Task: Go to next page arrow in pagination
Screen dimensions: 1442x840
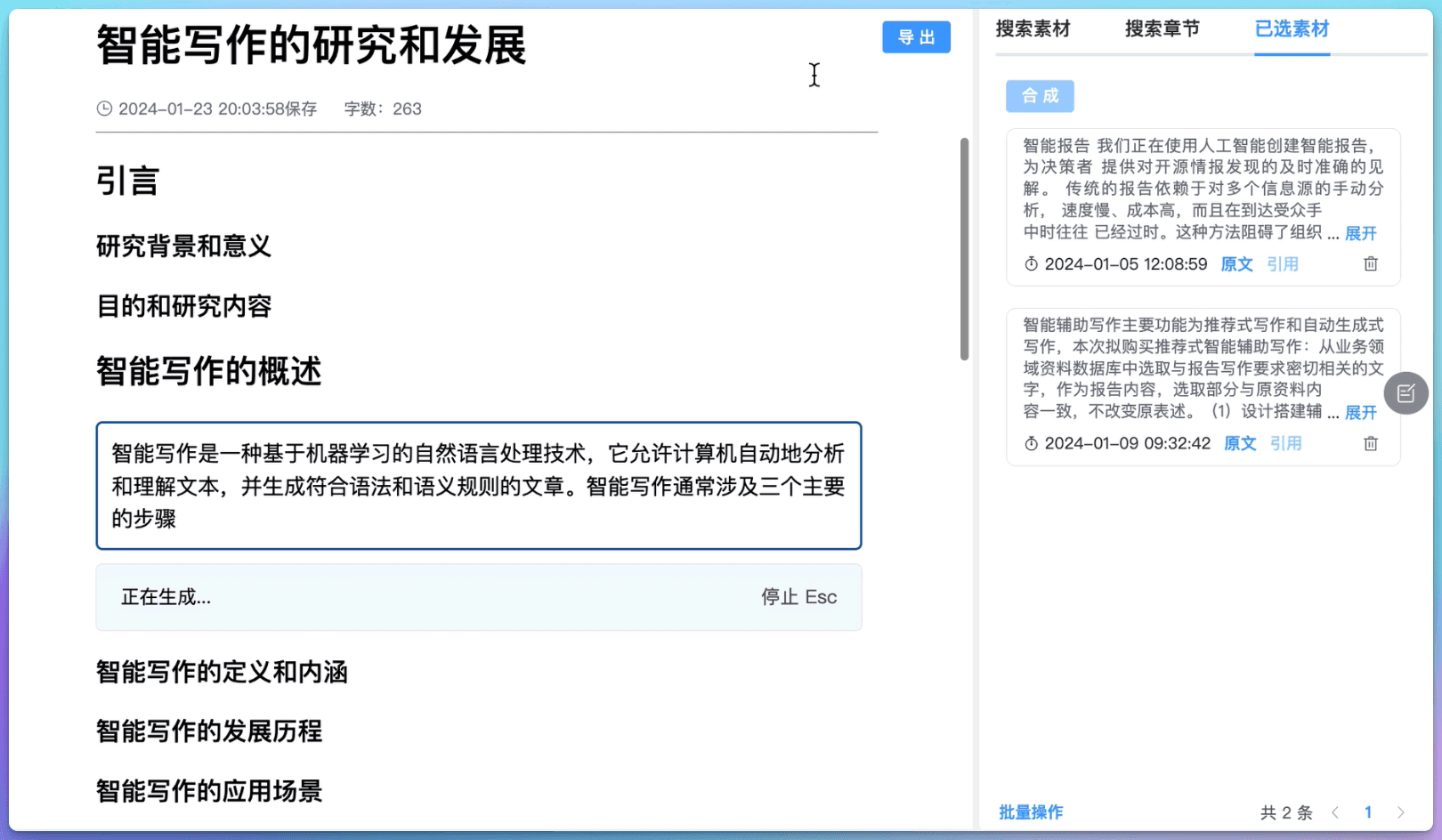Action: tap(1400, 812)
